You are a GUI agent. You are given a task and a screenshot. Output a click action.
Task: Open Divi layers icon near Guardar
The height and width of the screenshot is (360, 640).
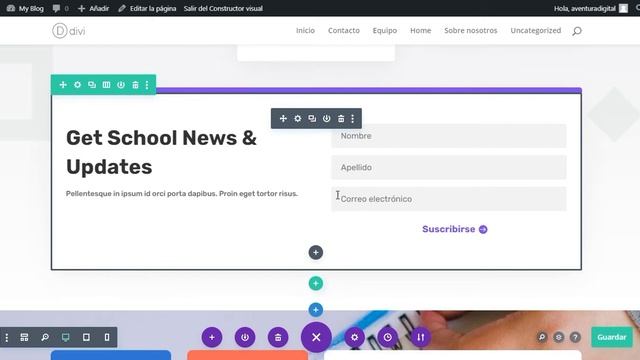pos(559,337)
